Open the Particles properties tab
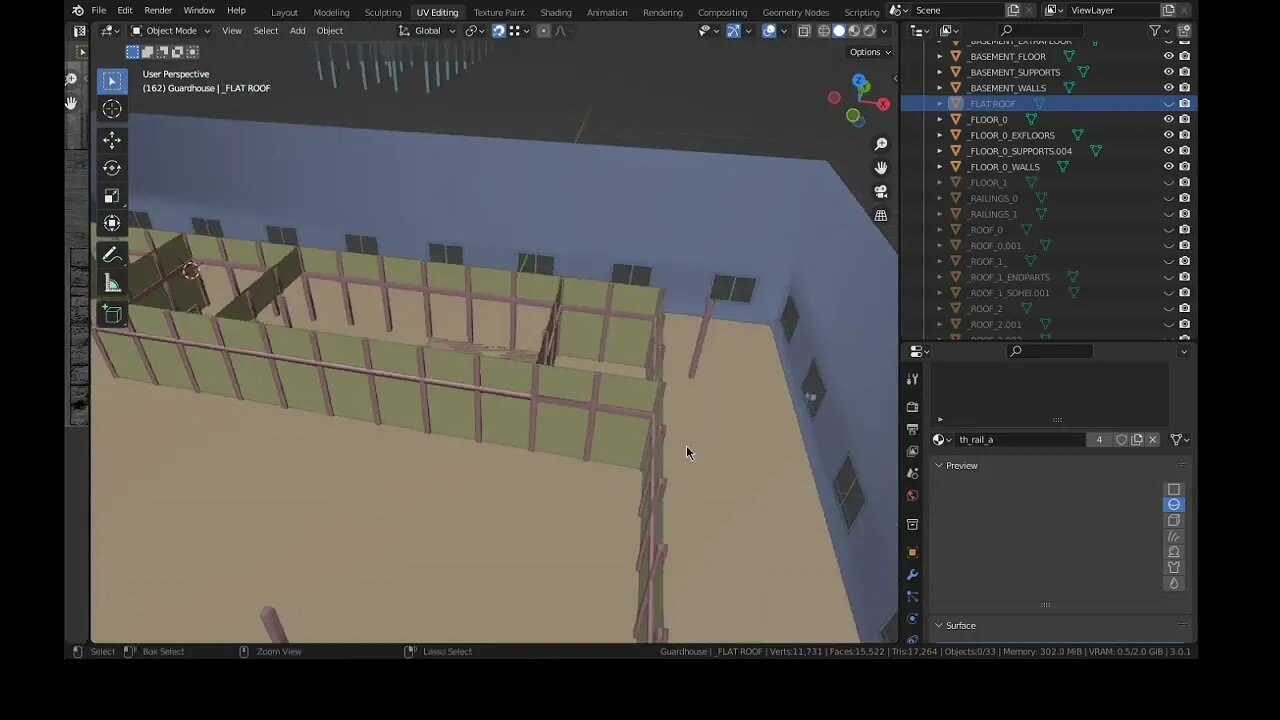 912,597
